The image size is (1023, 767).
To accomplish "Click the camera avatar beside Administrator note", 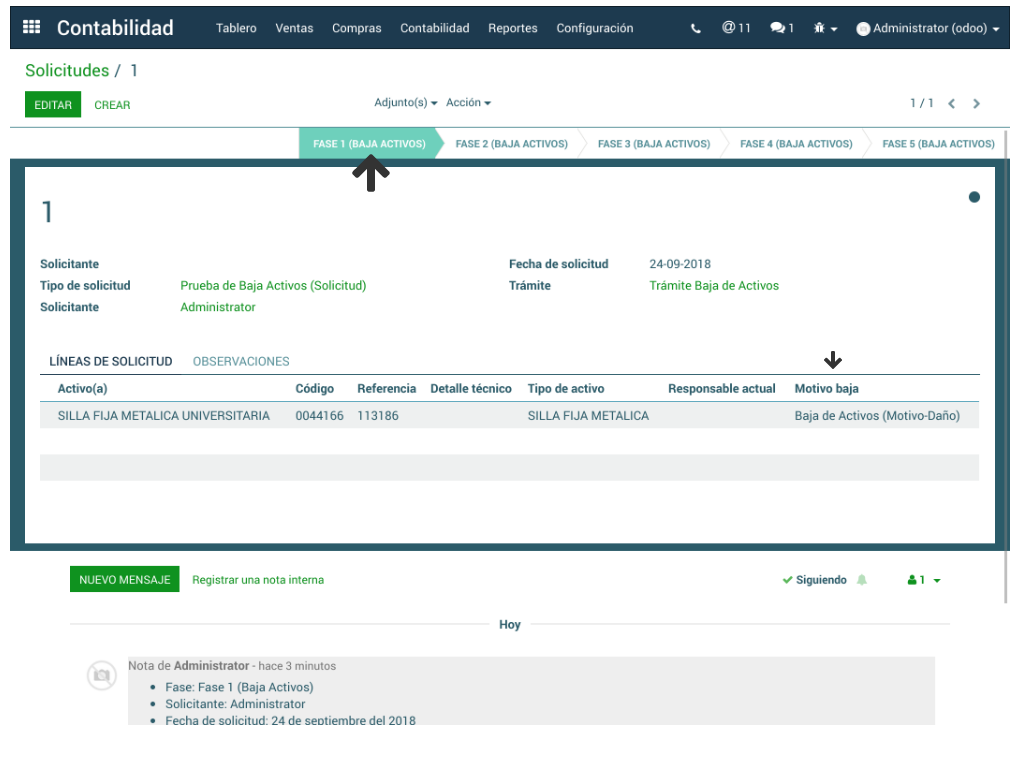I will pyautogui.click(x=101, y=676).
